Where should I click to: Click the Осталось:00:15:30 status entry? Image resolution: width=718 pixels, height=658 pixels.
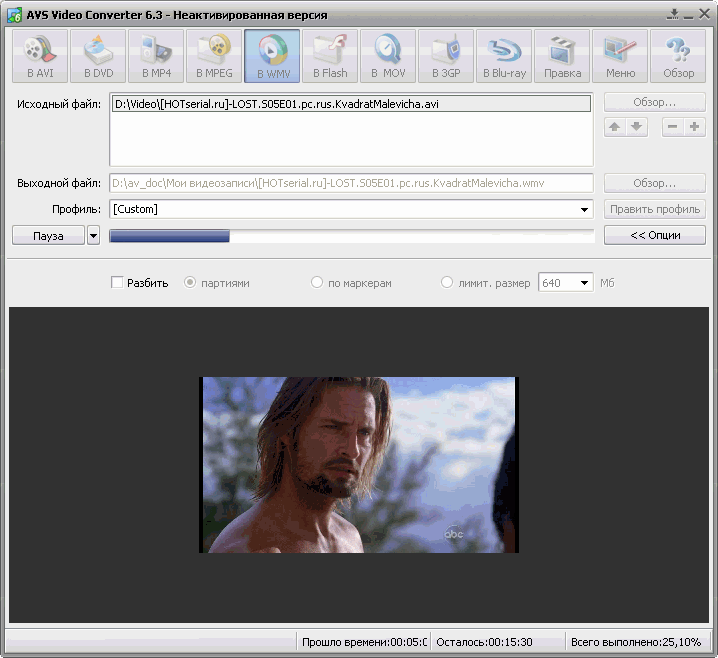point(484,642)
